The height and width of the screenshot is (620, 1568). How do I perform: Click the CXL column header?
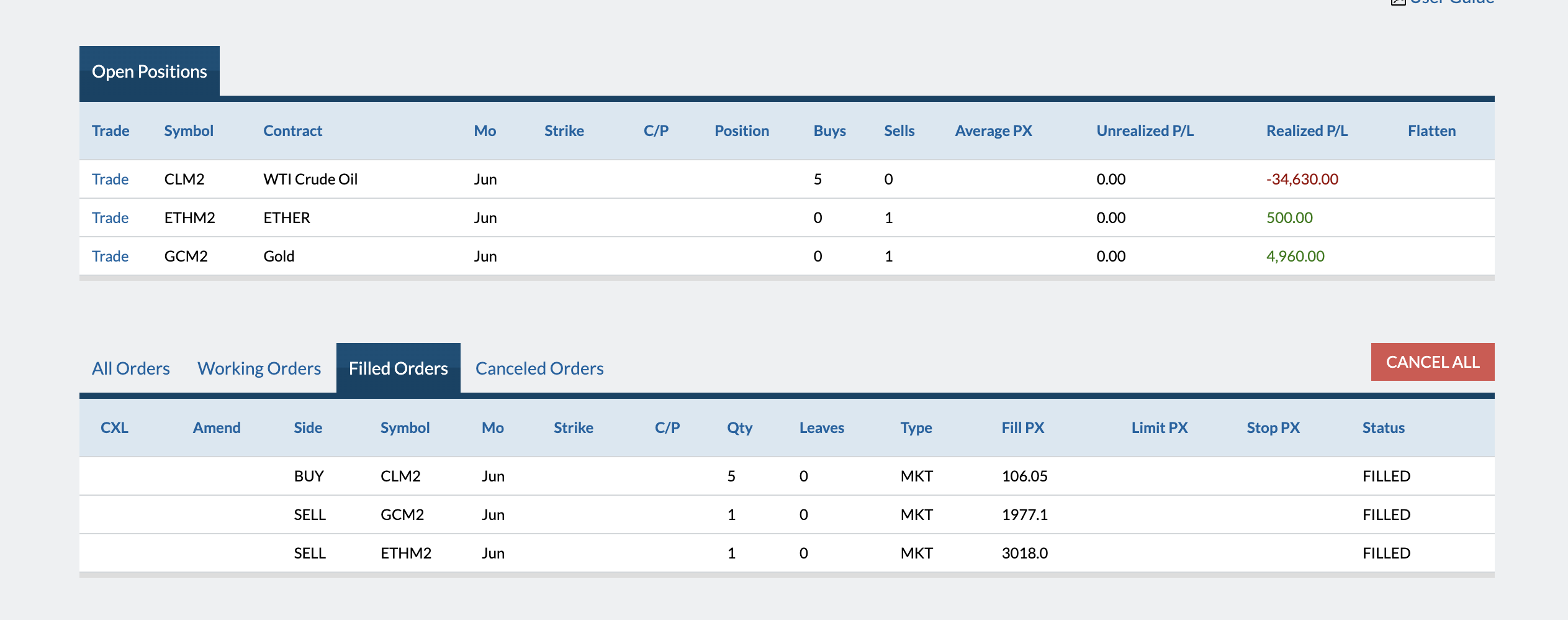tap(114, 427)
